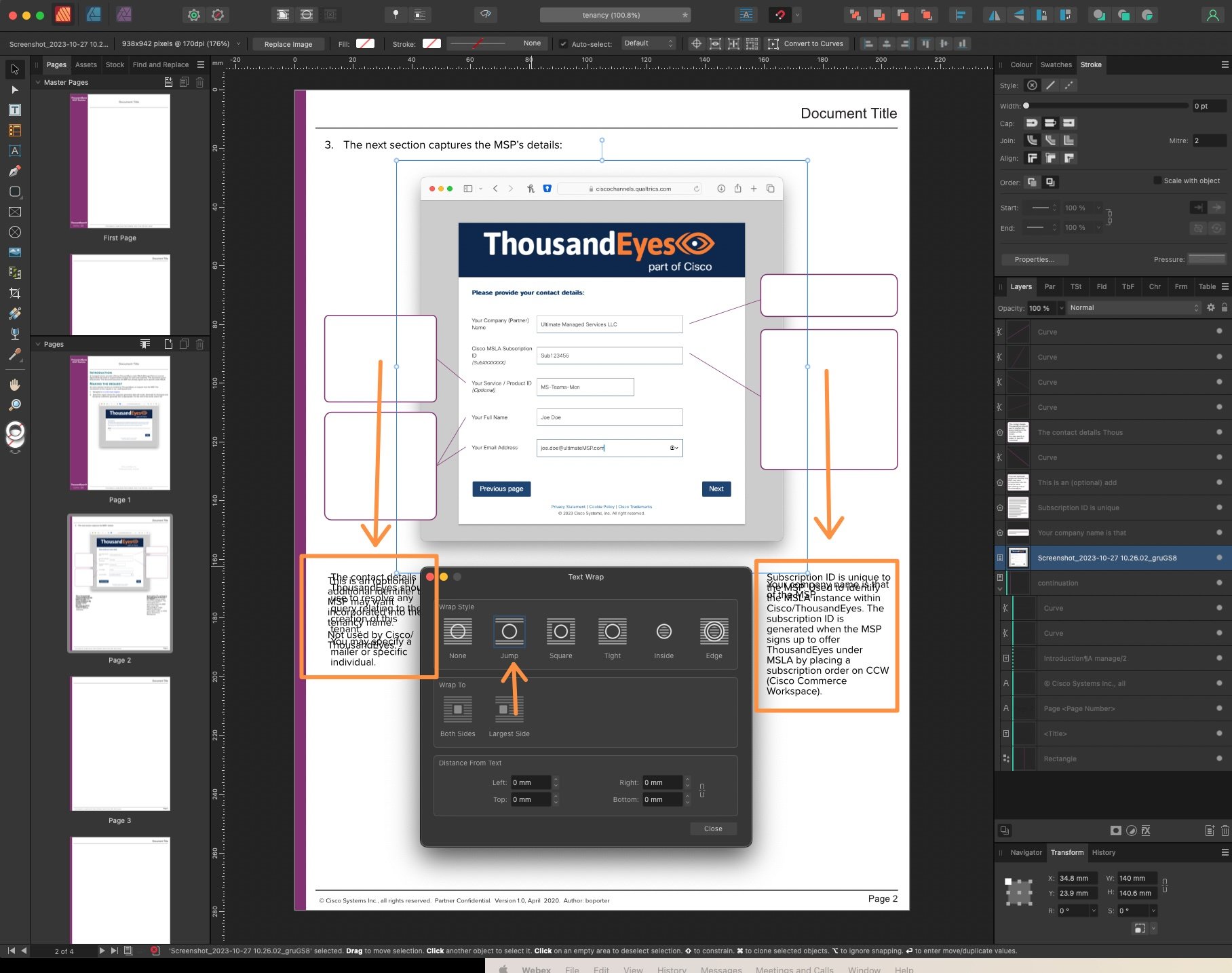The image size is (1232, 973).
Task: Select the Transparency tool wine glass icon
Action: click(x=15, y=334)
